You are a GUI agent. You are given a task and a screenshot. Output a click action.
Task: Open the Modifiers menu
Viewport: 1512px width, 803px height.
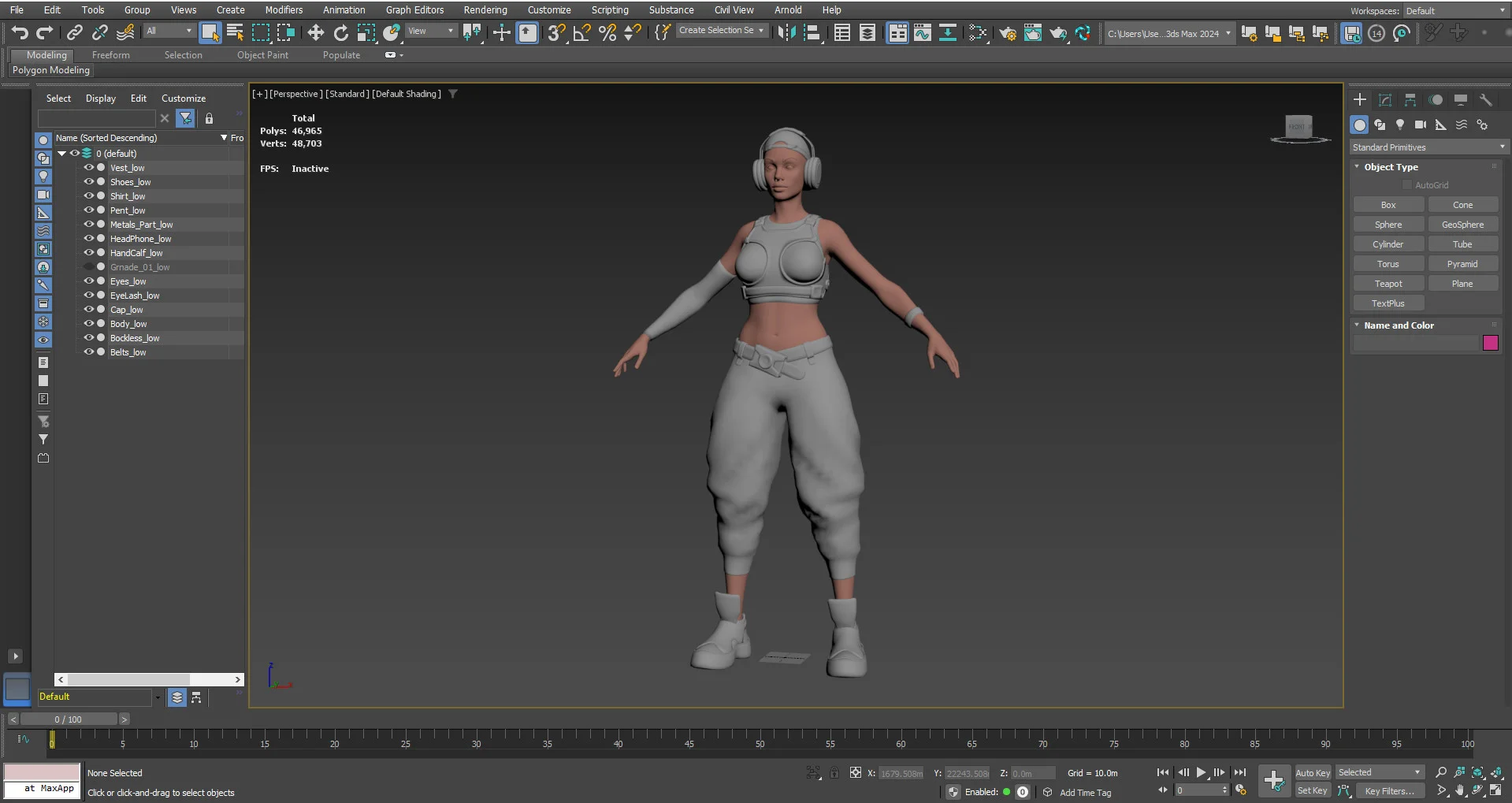tap(284, 10)
